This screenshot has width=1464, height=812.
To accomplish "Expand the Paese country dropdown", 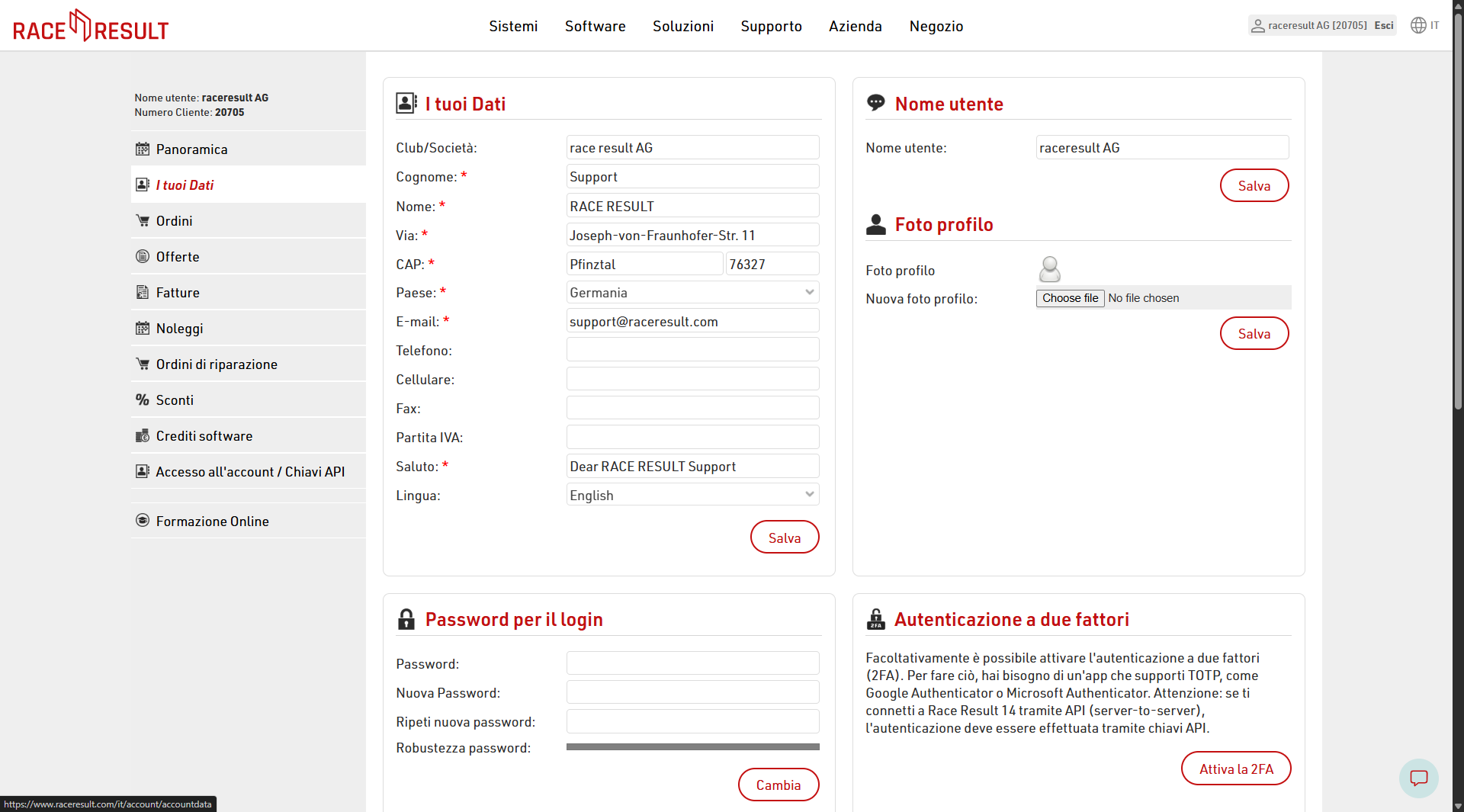I will [x=692, y=293].
